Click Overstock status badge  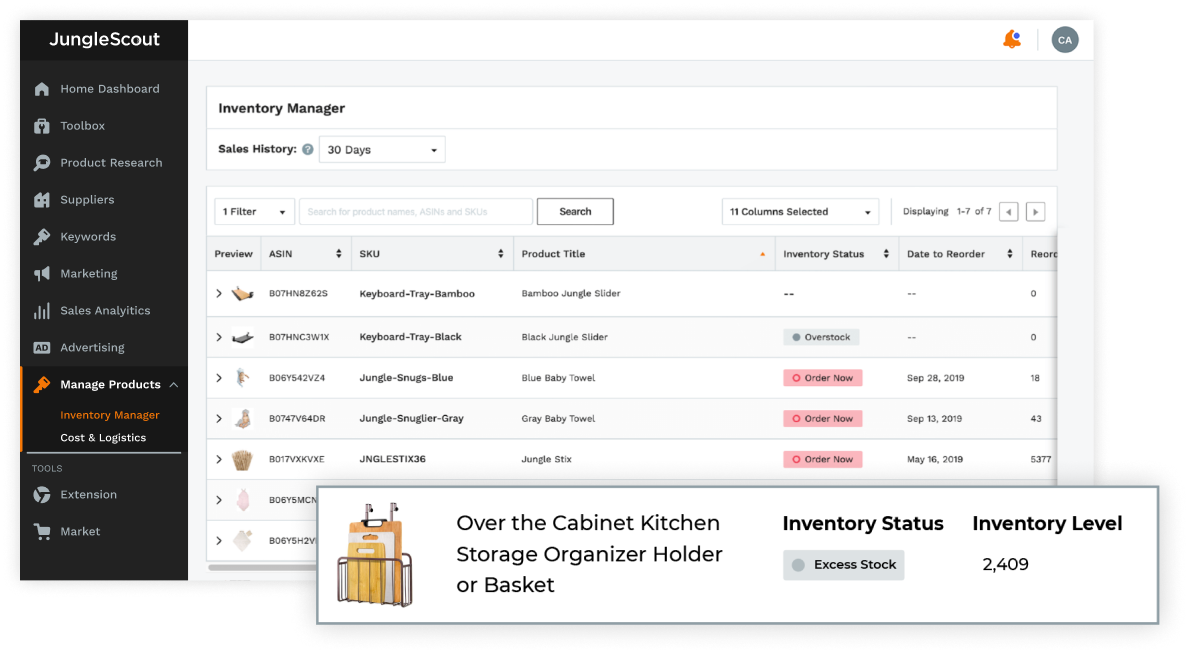[x=821, y=337]
